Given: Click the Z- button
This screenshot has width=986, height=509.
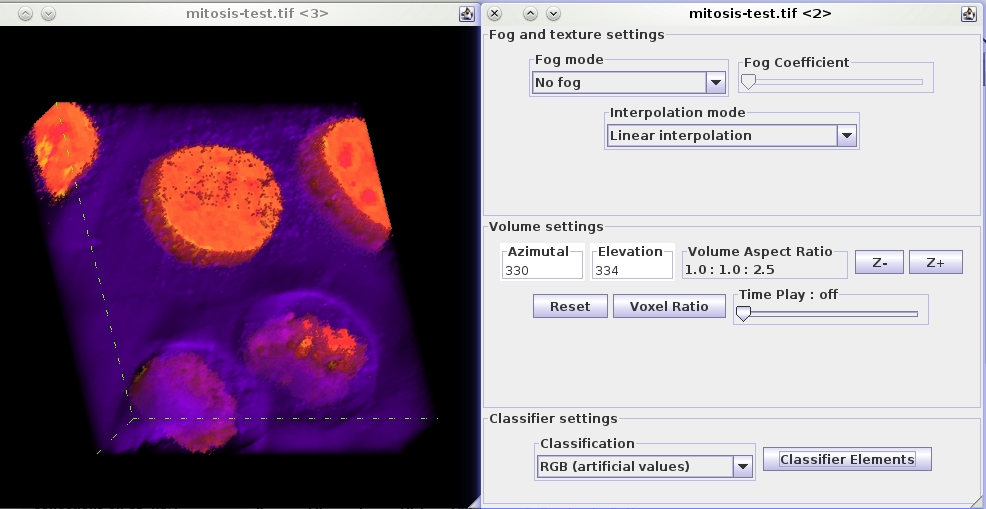Looking at the screenshot, I should [879, 262].
